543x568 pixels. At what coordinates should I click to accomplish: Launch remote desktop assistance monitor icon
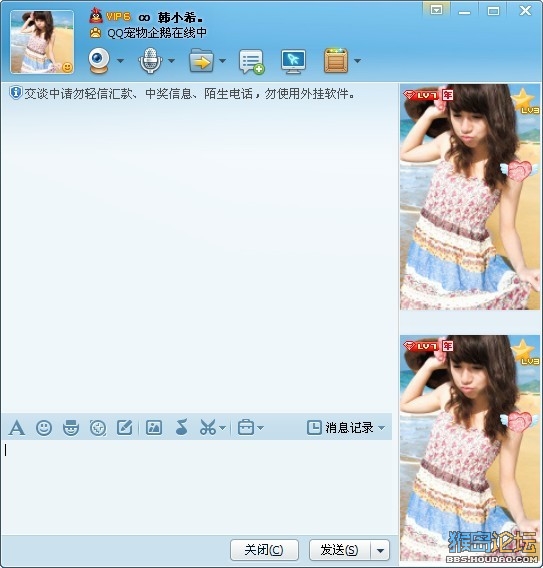293,61
